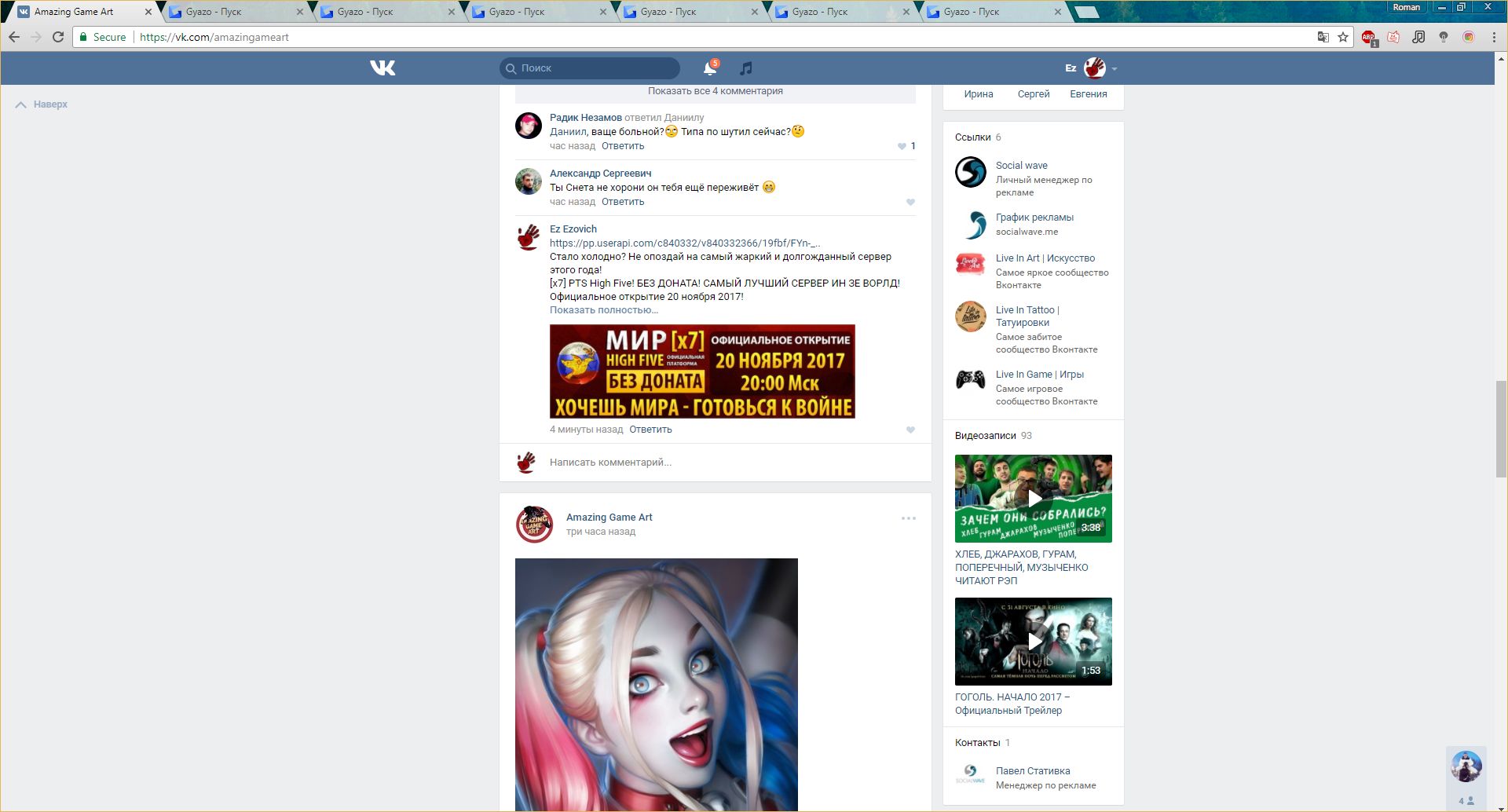This screenshot has height=812, width=1508.
Task: Open the Adblock Plus extension icon
Action: coord(1368,37)
